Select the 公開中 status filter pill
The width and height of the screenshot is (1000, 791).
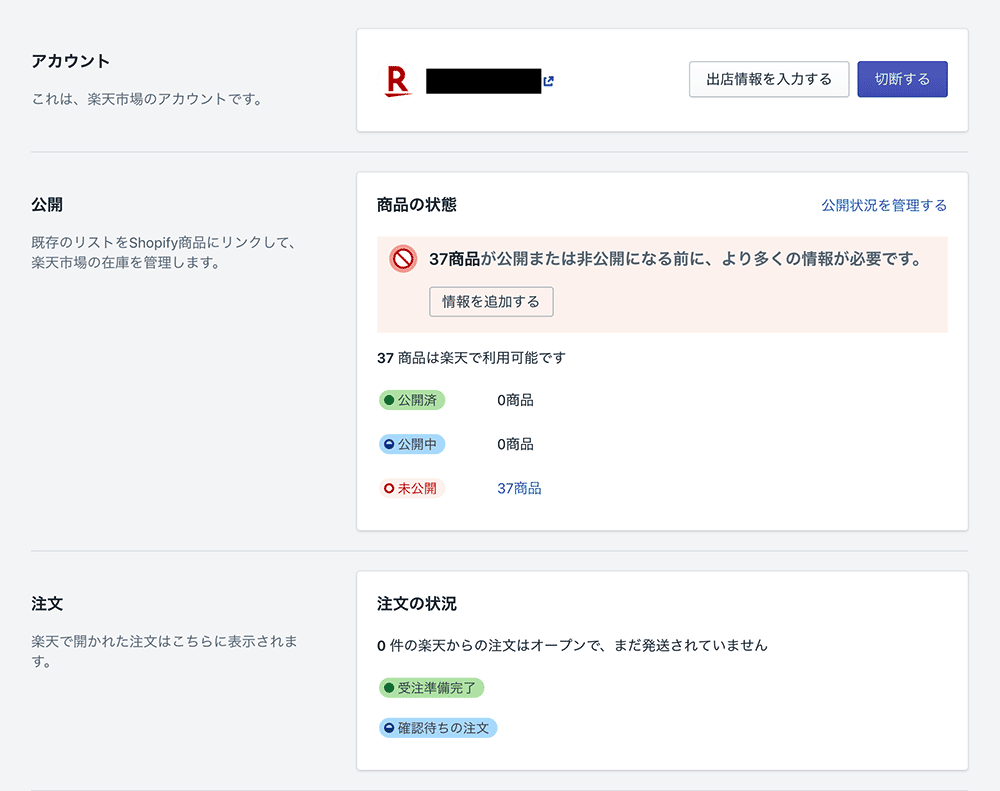click(x=412, y=444)
